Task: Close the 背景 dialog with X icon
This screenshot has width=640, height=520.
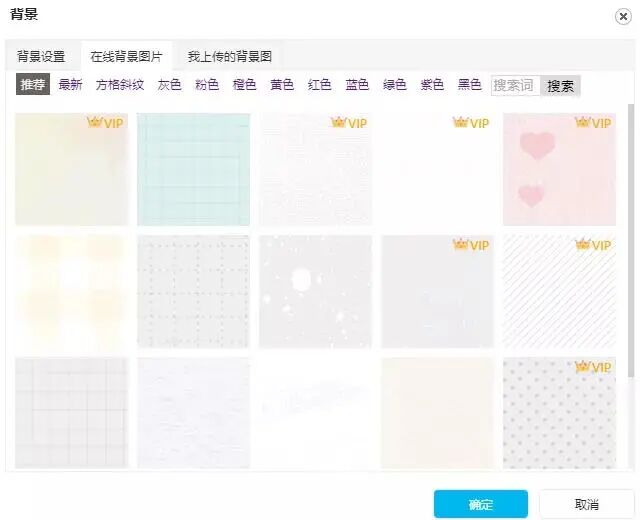Action: [x=623, y=17]
